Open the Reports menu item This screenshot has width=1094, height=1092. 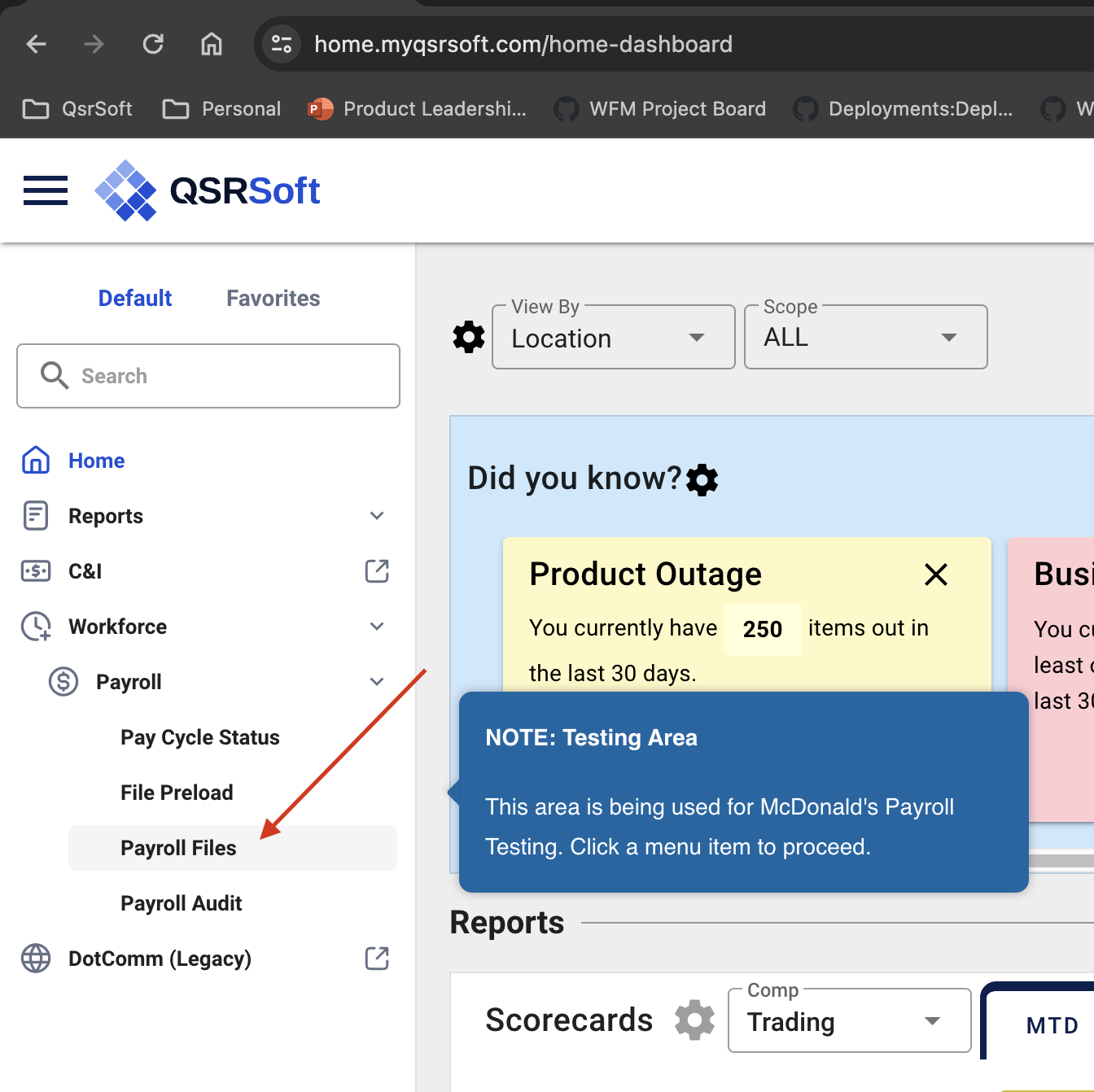(x=106, y=516)
